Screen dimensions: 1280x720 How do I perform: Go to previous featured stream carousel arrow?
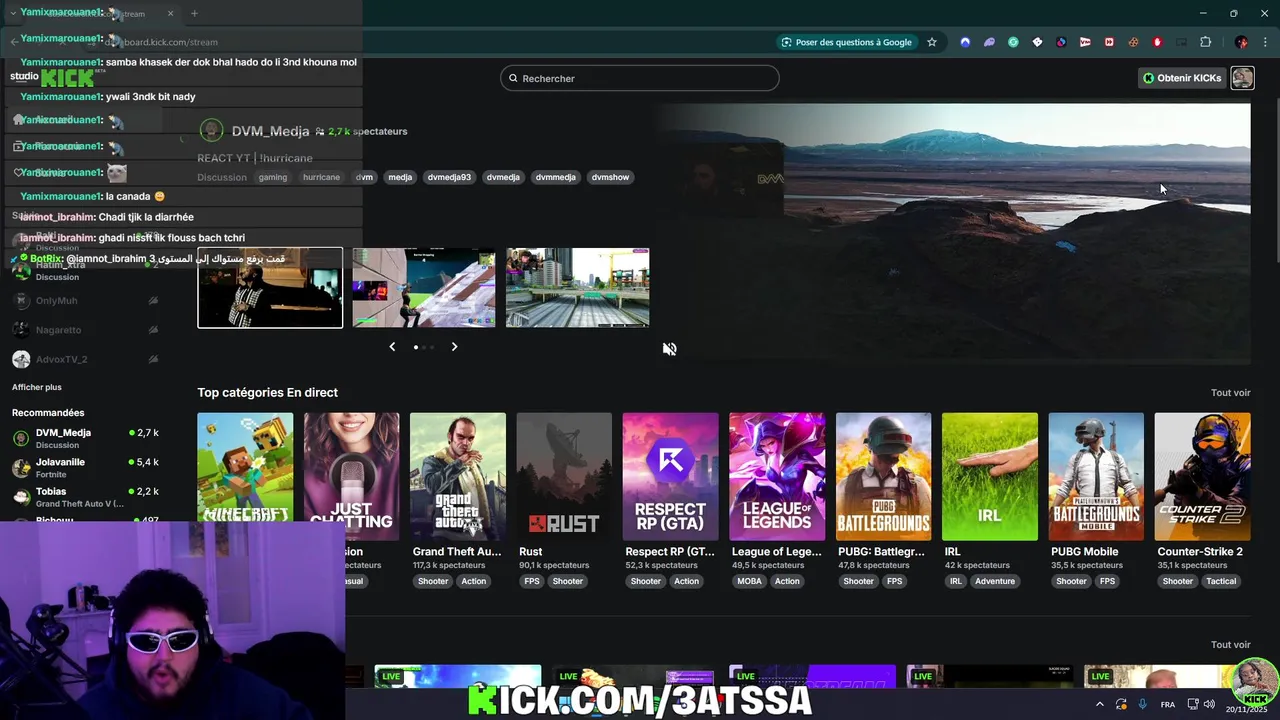[392, 347]
